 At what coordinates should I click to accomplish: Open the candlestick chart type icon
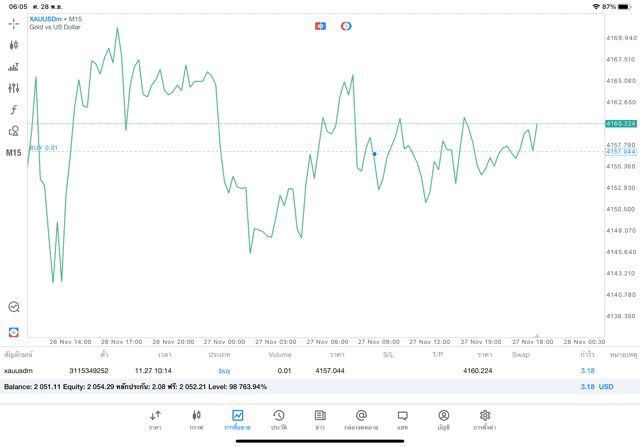point(13,44)
